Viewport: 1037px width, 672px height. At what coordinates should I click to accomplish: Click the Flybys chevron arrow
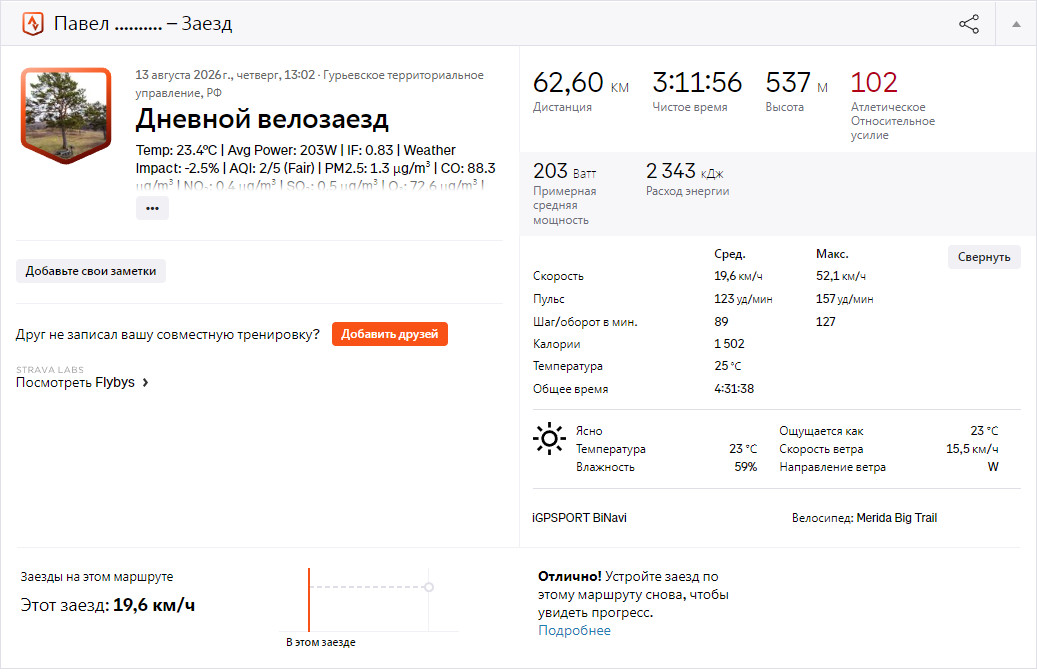tap(145, 382)
